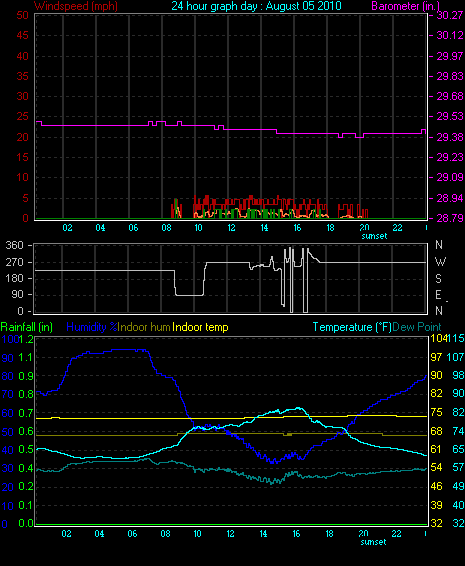Viewport: 465px width, 566px height.
Task: Click the 'Indoor hum' olive legend label
Action: [x=144, y=327]
